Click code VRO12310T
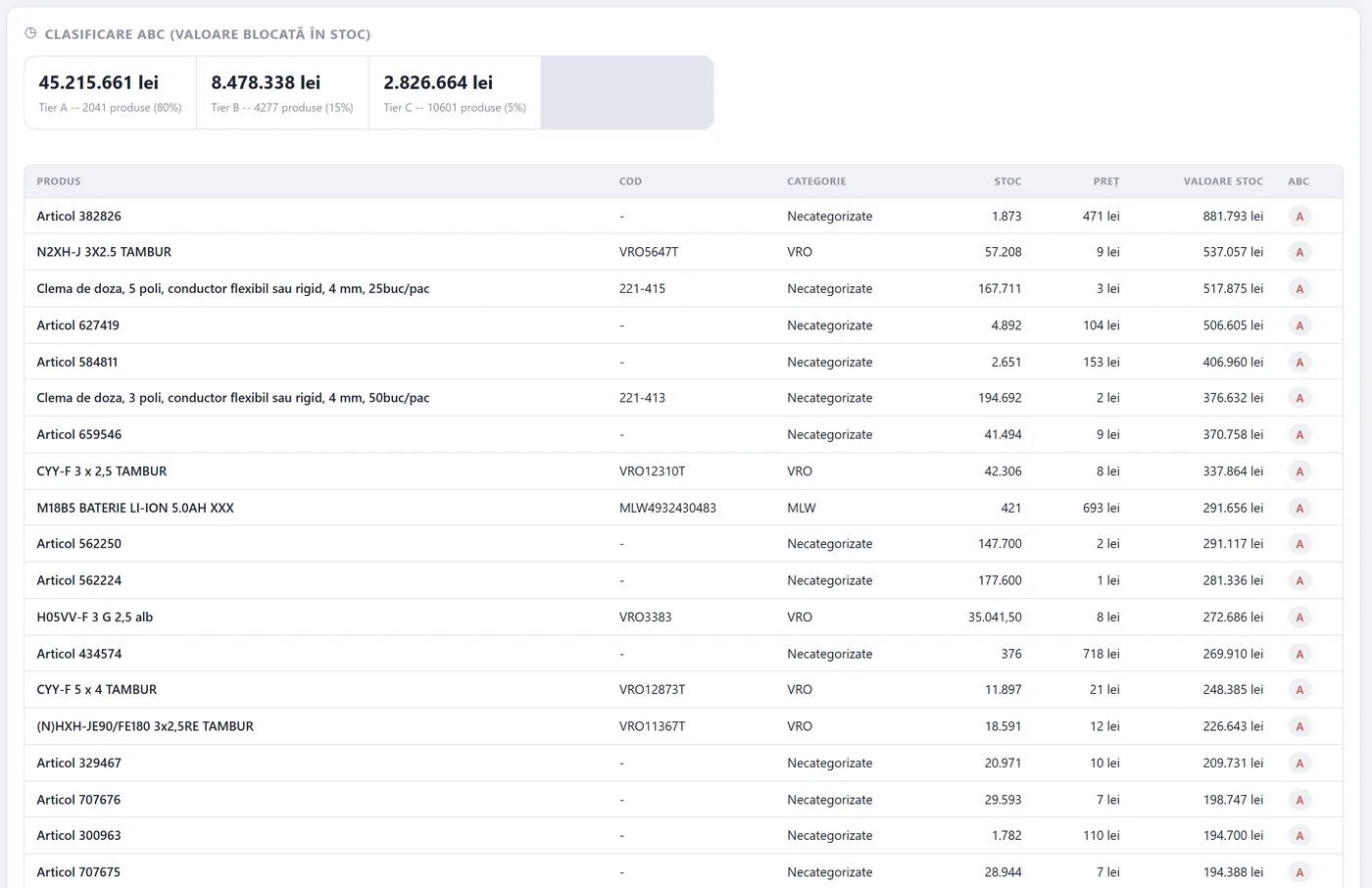Viewport: 1372px width, 888px height. coord(653,471)
